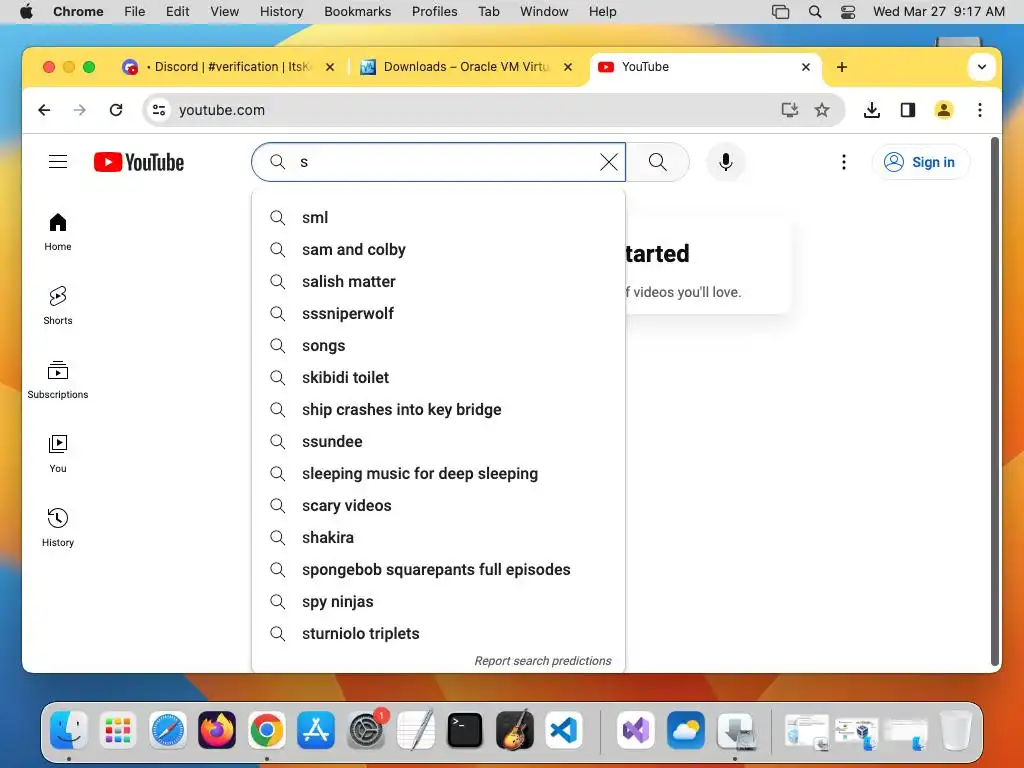Open Chrome three-dot menu
Screen dimensions: 1024x768
pyautogui.click(x=980, y=110)
